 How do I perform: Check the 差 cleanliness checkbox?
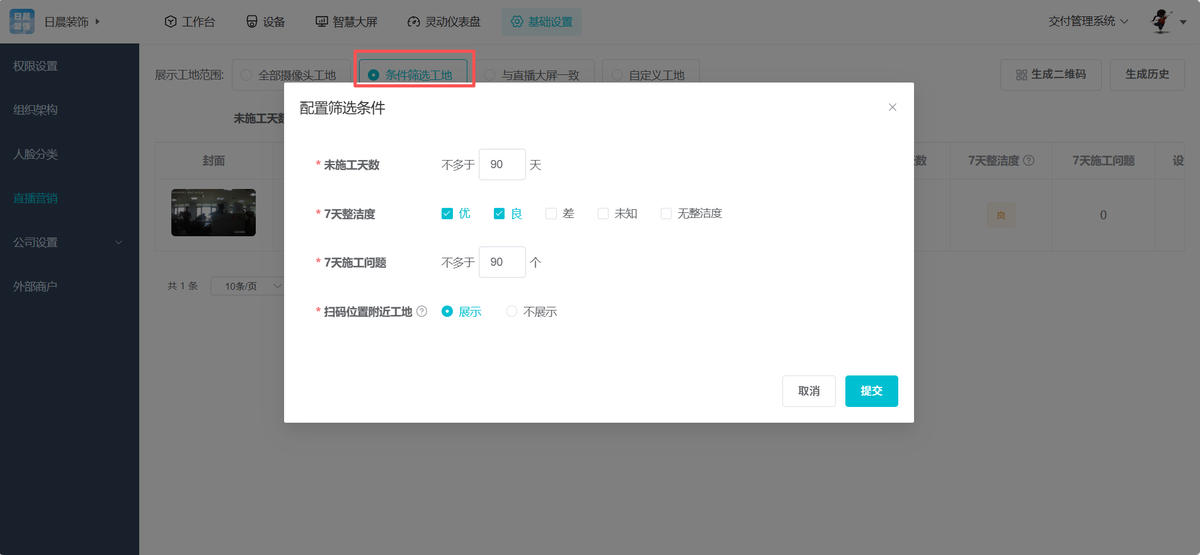coord(551,213)
